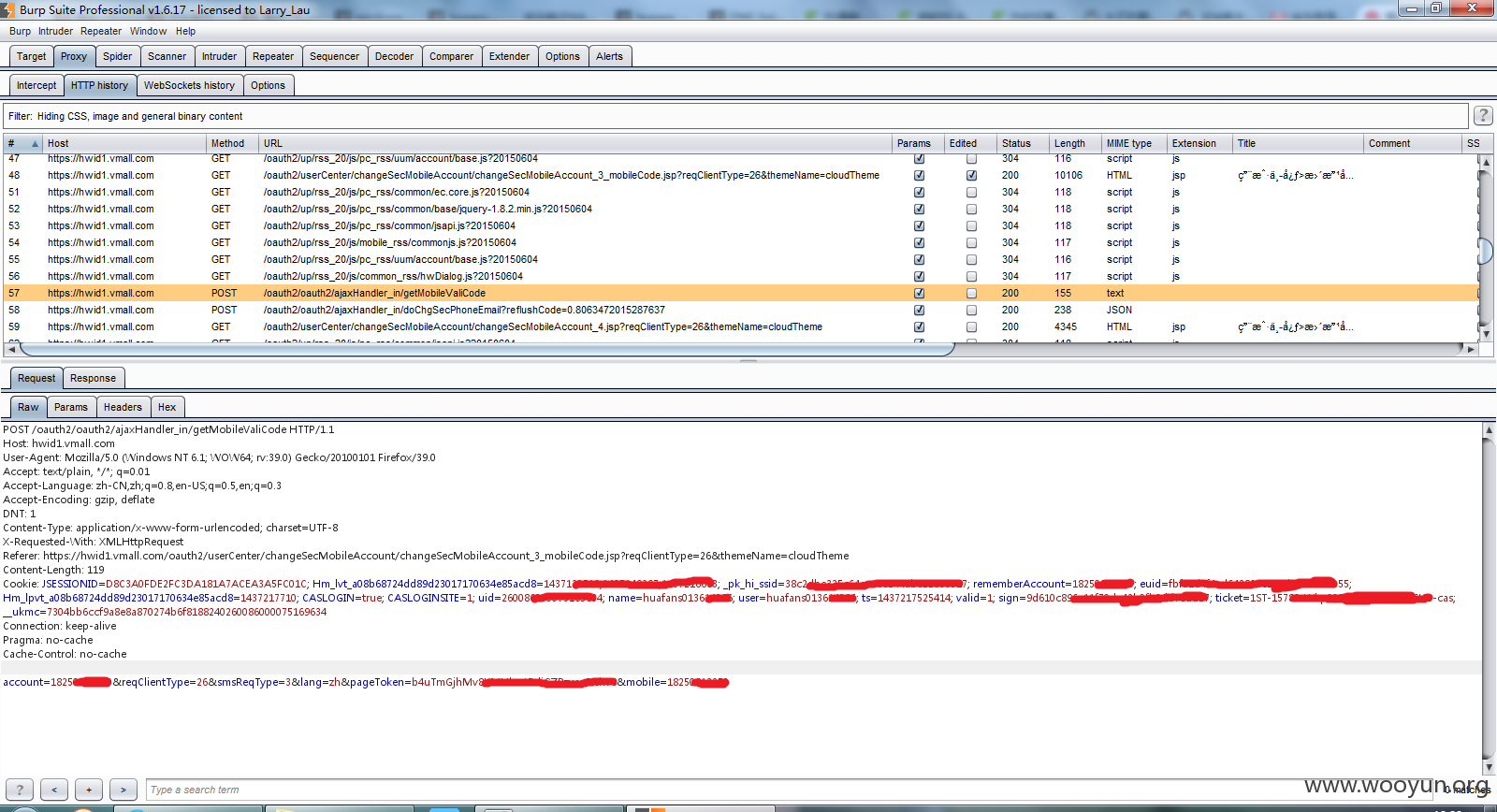1497x812 pixels.
Task: Select request 59 changeSecMobileAccount_4.jsp row
Action: point(739,326)
